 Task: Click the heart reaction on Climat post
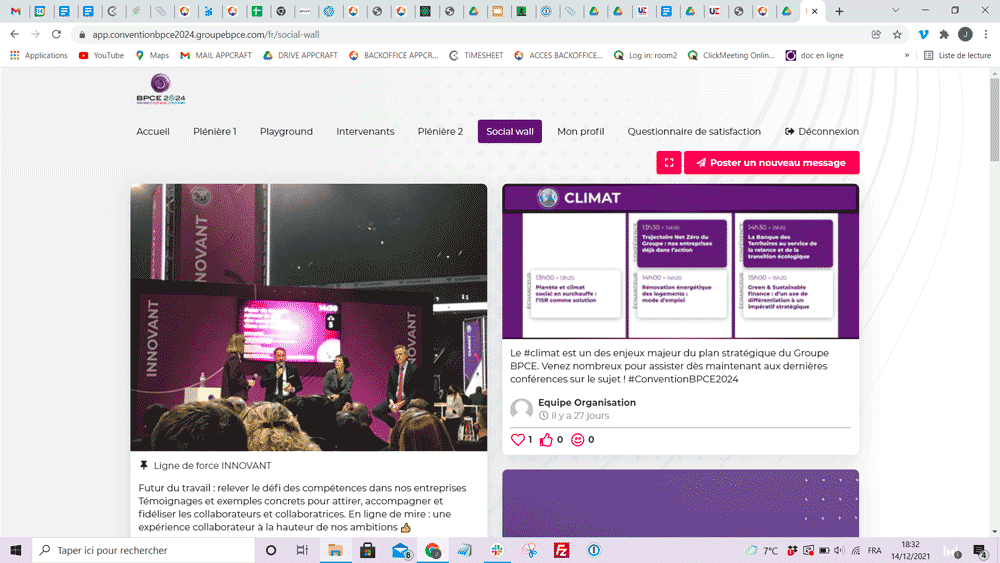pyautogui.click(x=518, y=439)
